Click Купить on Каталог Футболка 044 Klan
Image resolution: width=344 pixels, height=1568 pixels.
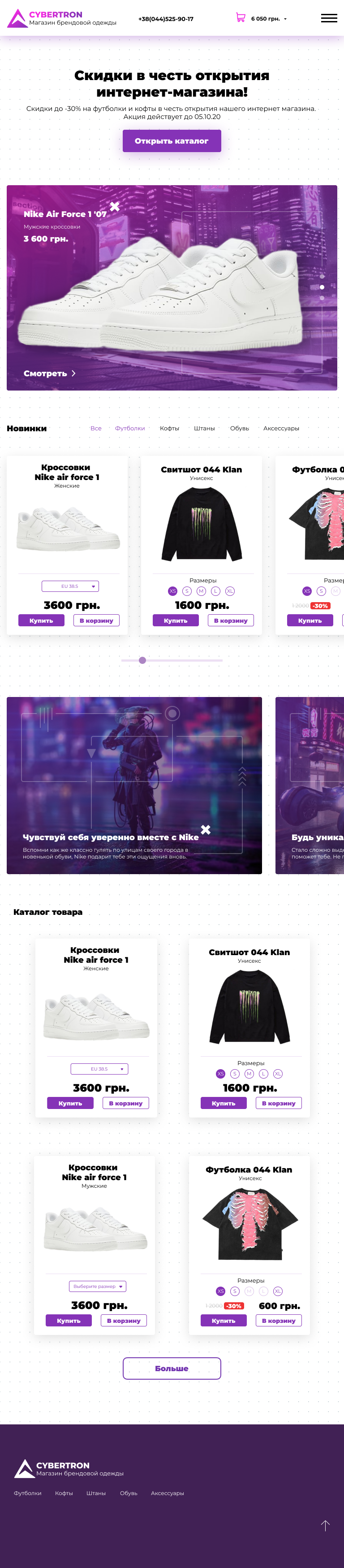pyautogui.click(x=224, y=1320)
